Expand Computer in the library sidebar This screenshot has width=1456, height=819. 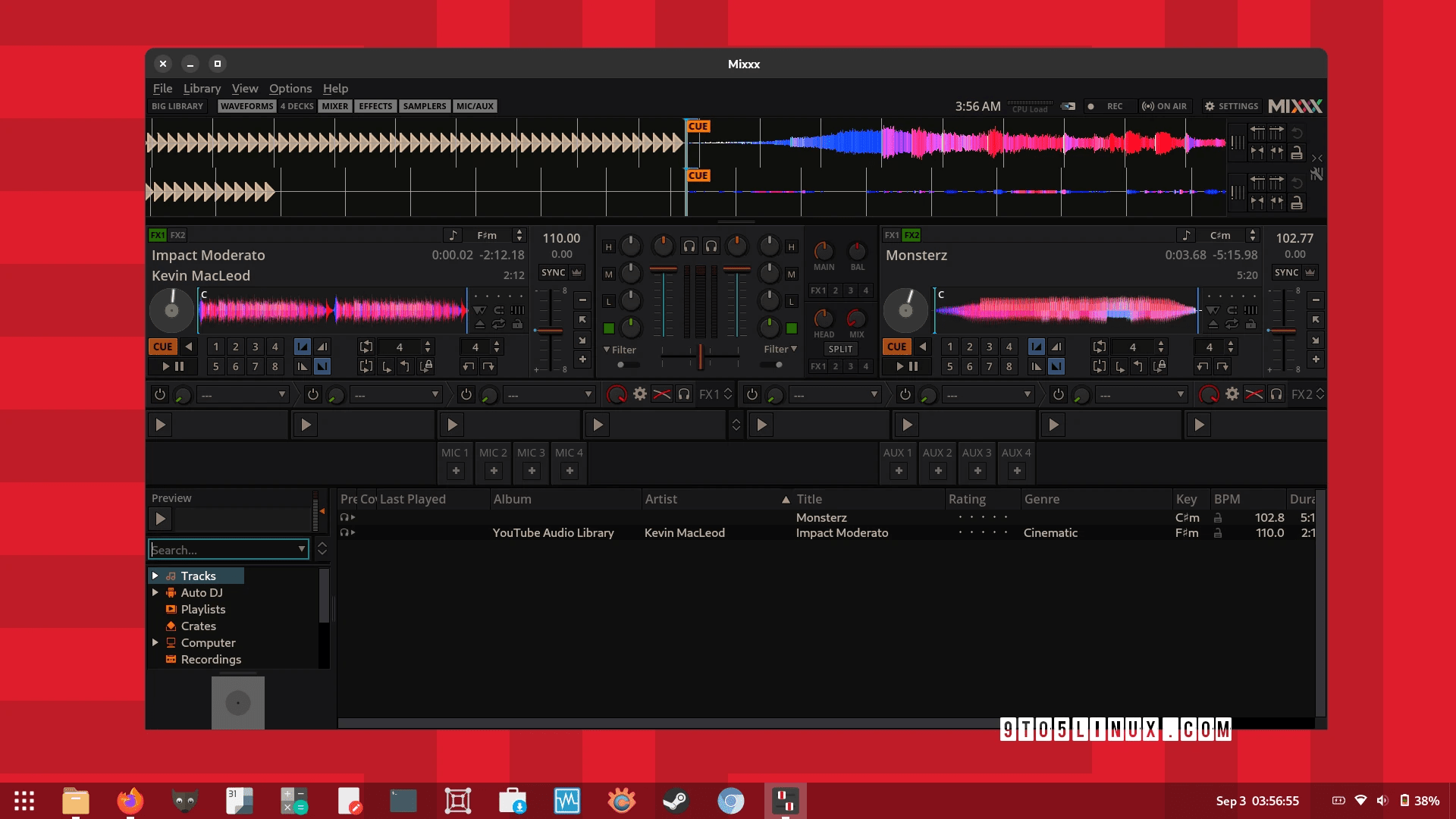(x=156, y=642)
